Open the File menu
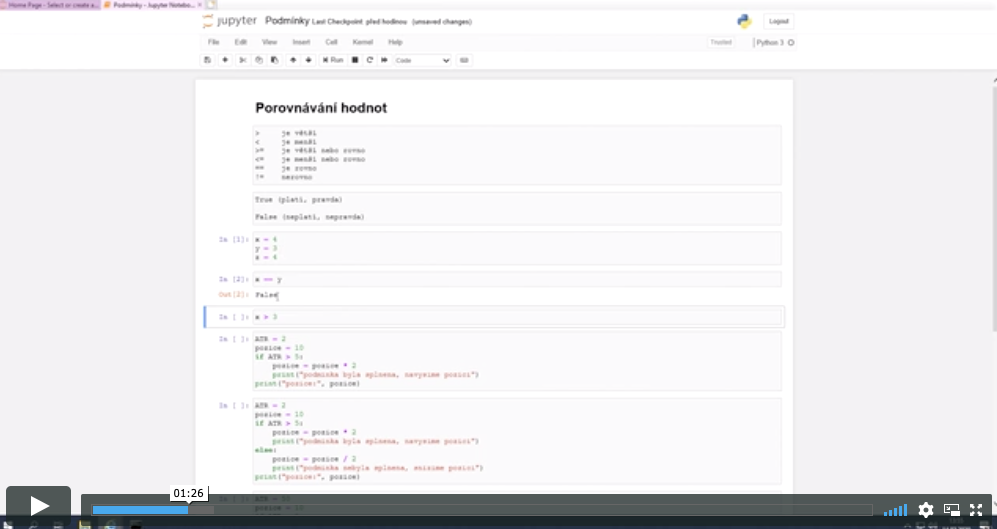 tap(214, 42)
